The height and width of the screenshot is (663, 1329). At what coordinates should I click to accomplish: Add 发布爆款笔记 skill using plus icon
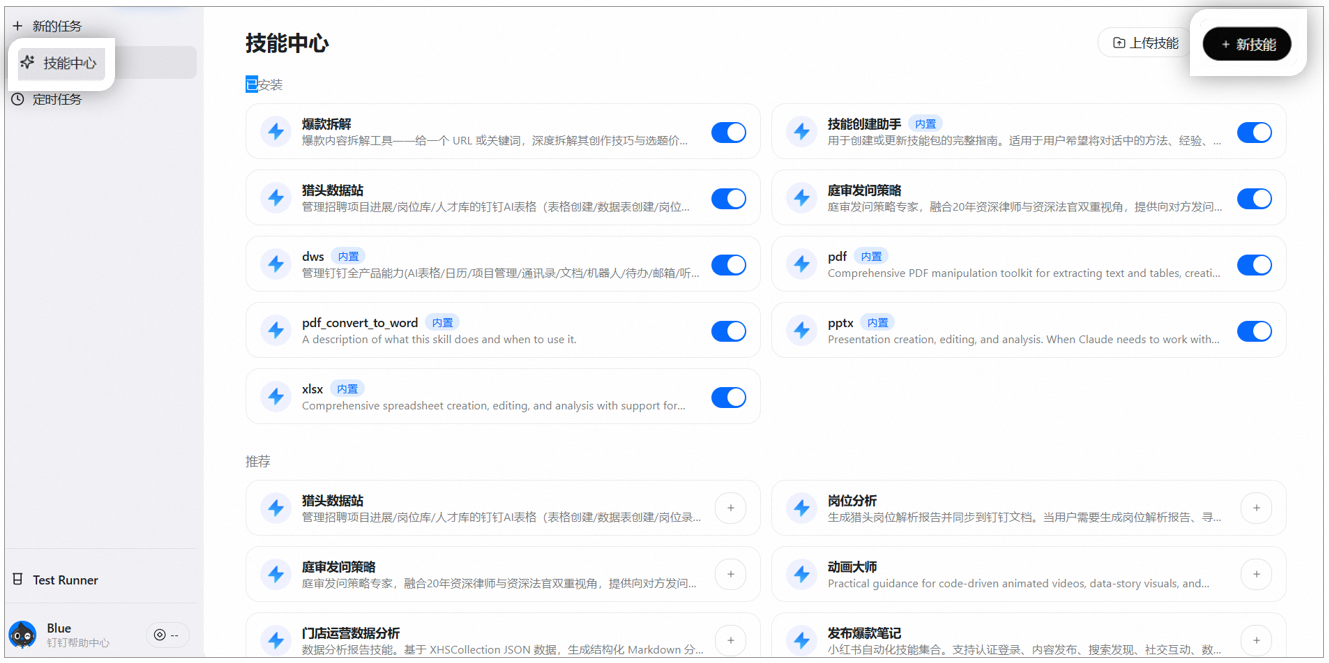pyautogui.click(x=1256, y=640)
